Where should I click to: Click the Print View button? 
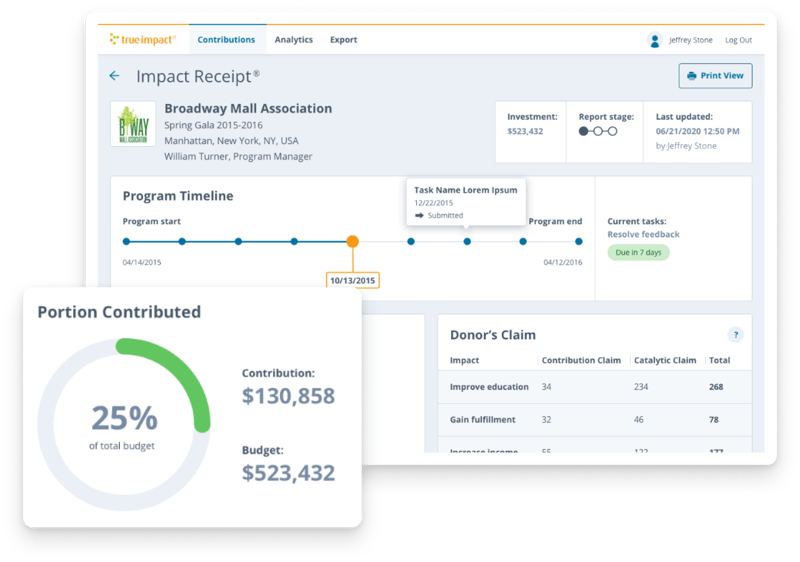(715, 75)
